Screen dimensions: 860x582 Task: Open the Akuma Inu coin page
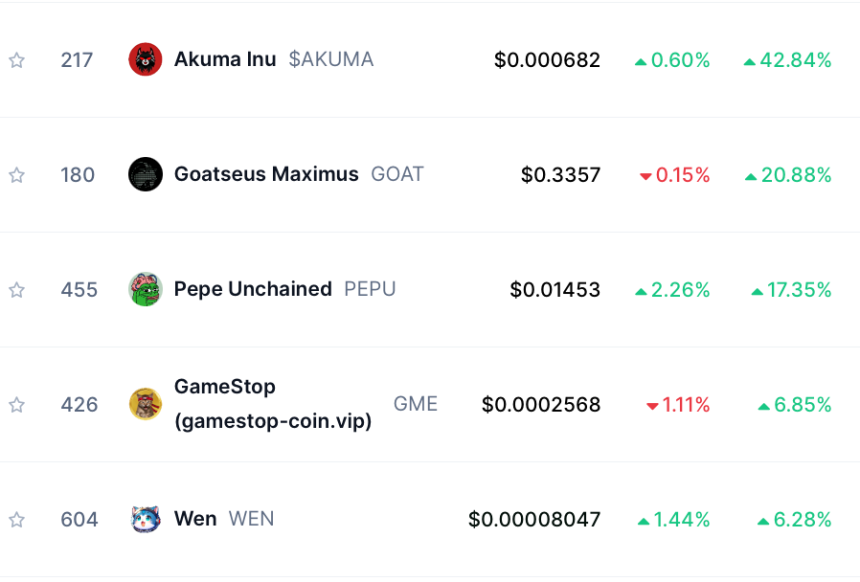225,59
